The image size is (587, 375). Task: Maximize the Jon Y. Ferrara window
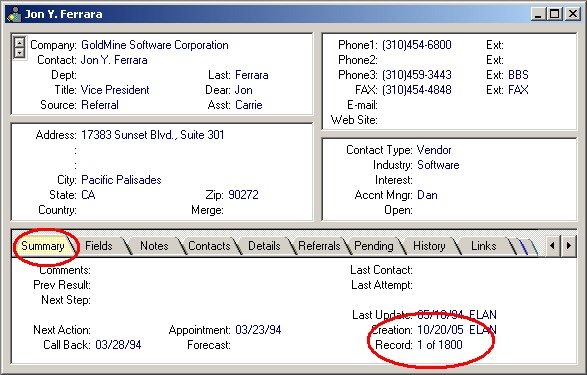point(554,14)
